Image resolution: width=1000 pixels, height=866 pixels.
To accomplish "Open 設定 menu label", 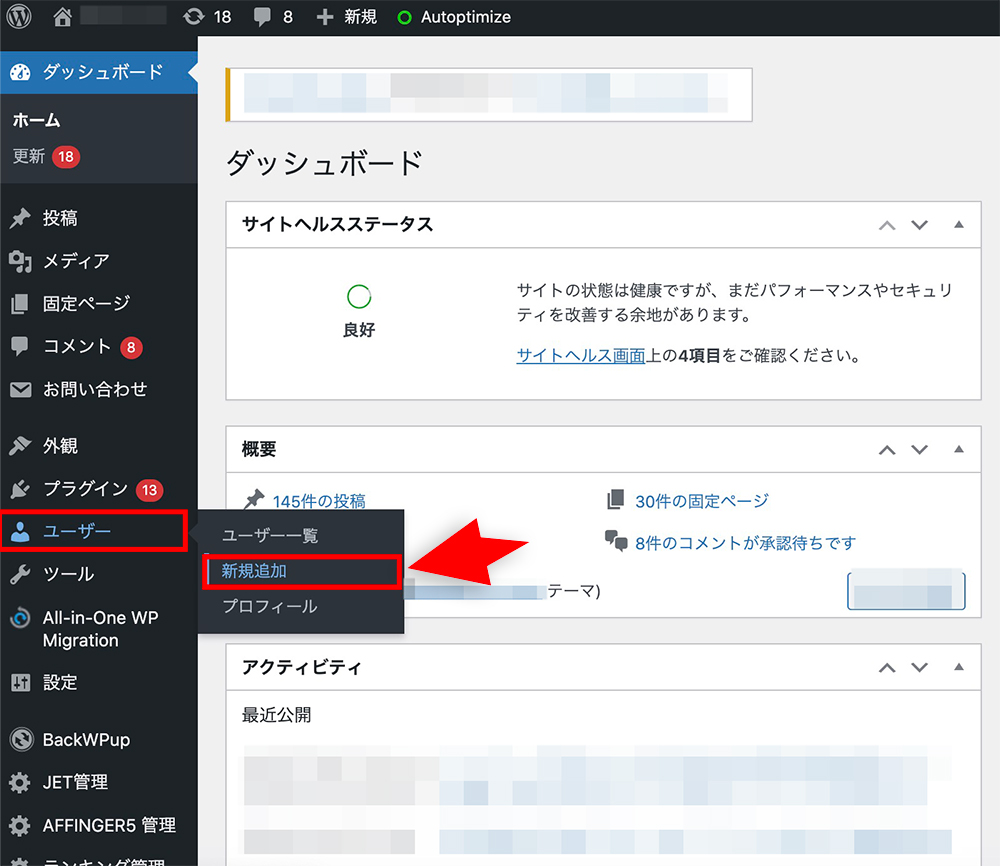I will [x=60, y=683].
